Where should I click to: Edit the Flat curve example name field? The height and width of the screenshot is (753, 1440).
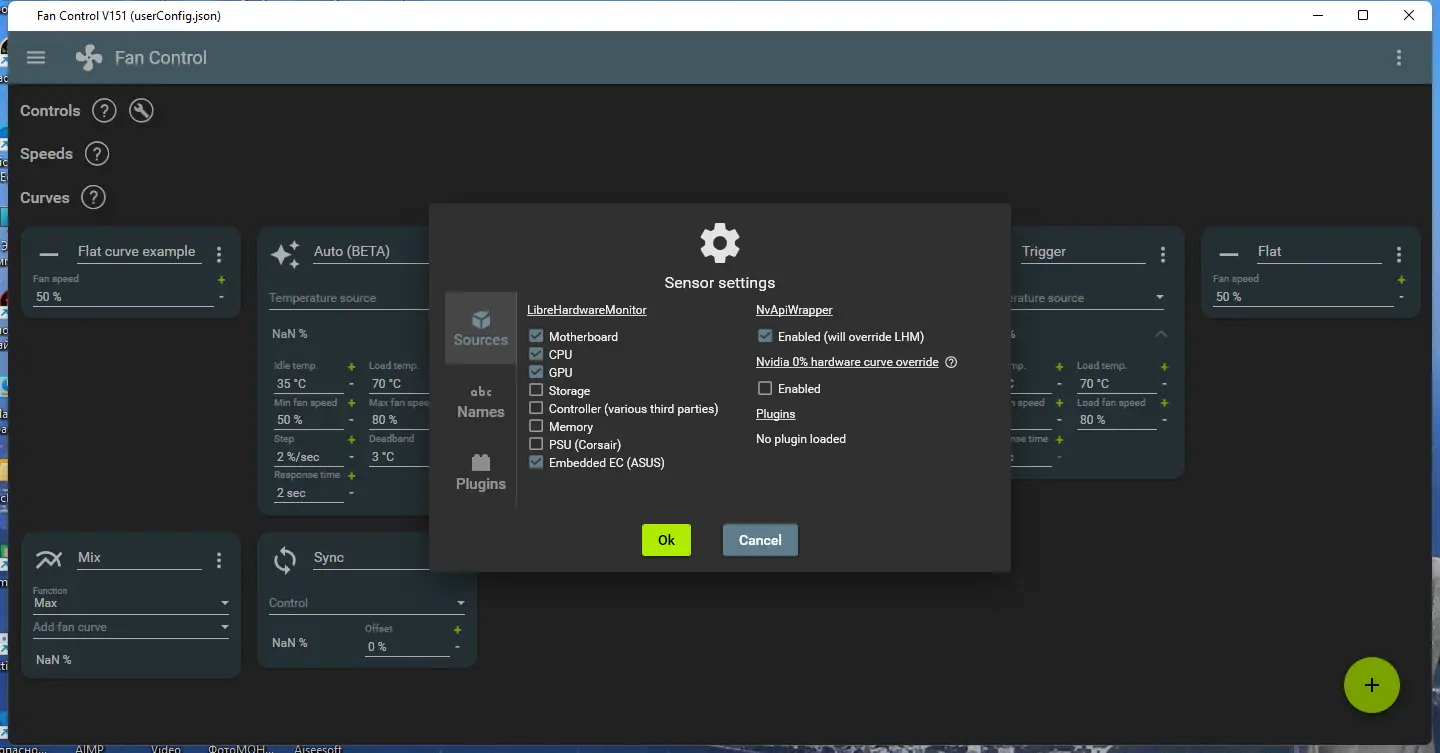[x=139, y=252]
